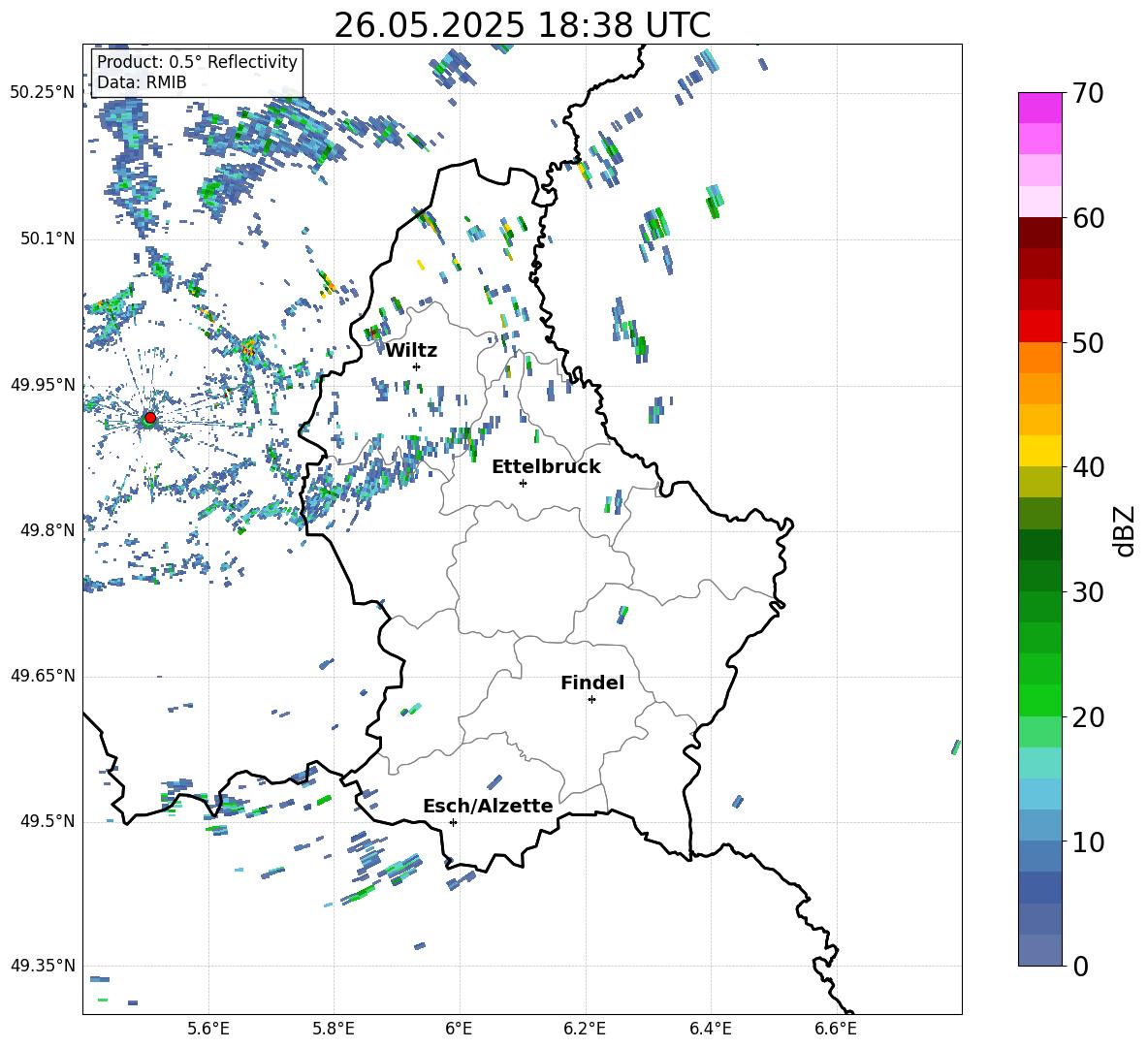Click the 49.5°N latitude label

point(48,821)
